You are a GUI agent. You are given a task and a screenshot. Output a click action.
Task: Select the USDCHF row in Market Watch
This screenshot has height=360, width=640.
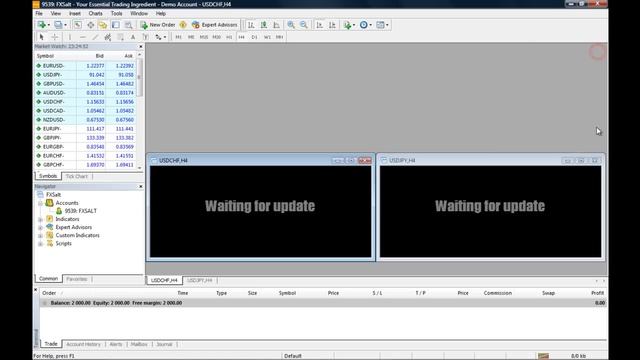(x=86, y=102)
